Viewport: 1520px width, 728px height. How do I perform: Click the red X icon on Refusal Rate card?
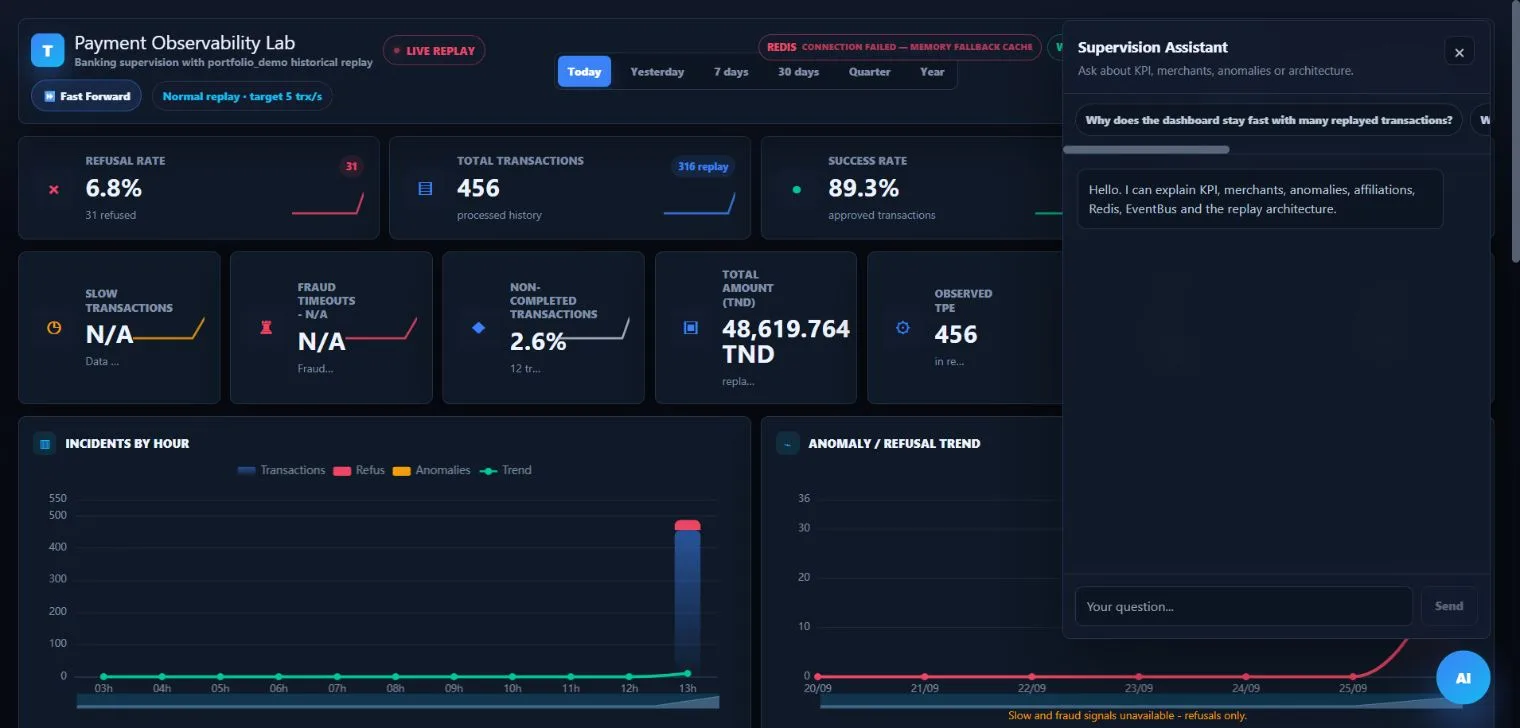click(54, 189)
